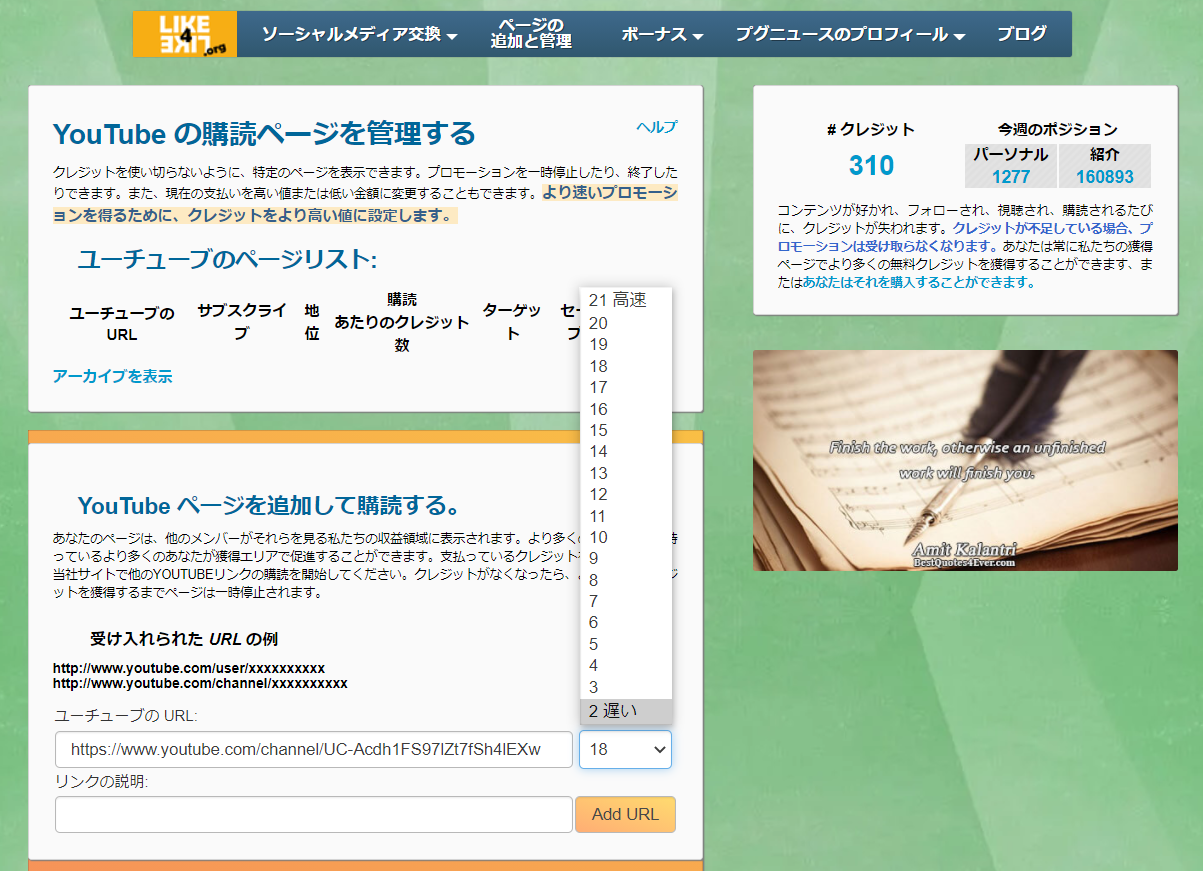Click the あなたはそれを購入することができます link
The height and width of the screenshot is (871, 1203).
(x=918, y=282)
